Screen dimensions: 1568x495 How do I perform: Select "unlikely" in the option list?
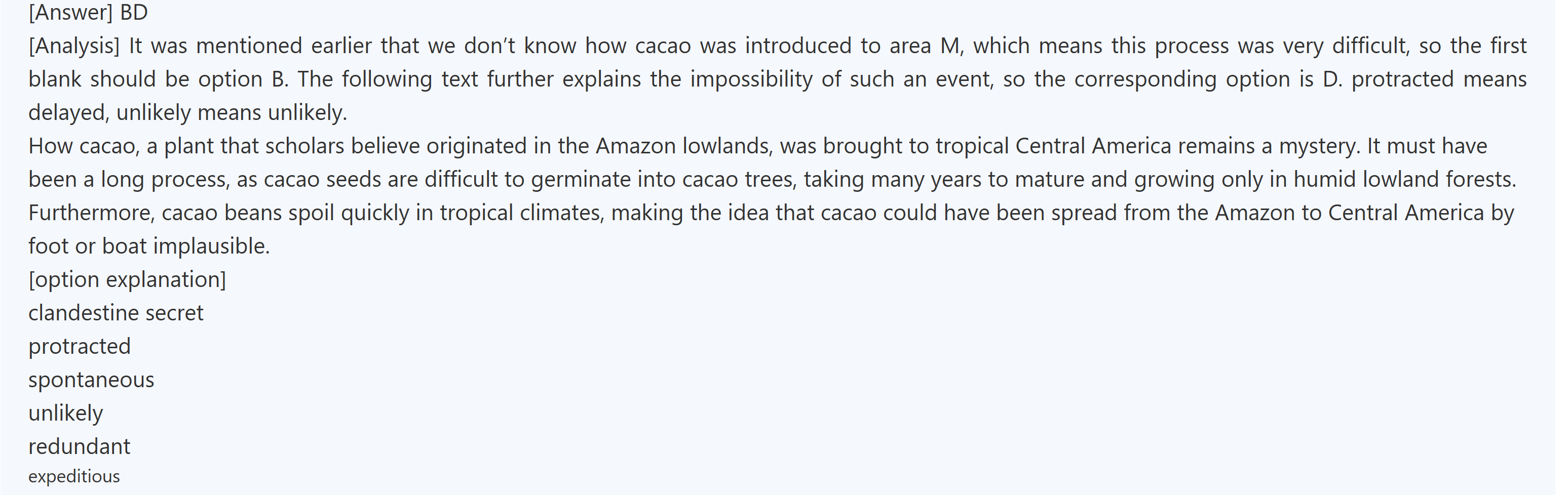pyautogui.click(x=66, y=414)
